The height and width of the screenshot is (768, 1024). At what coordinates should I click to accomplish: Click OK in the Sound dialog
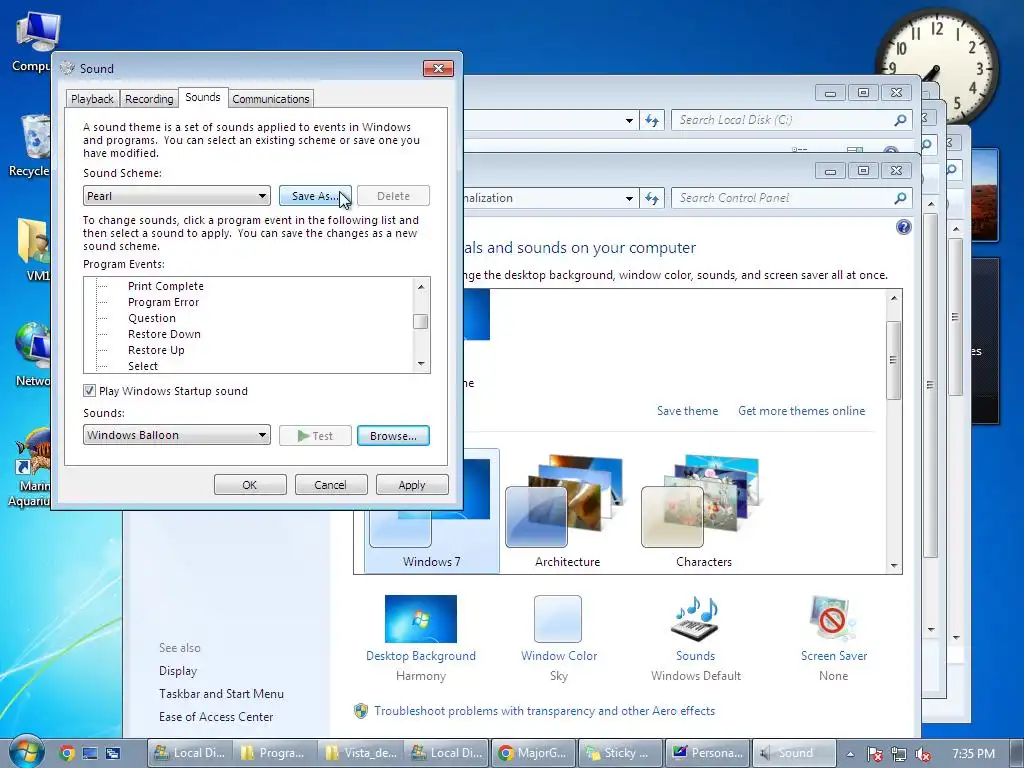coord(250,485)
